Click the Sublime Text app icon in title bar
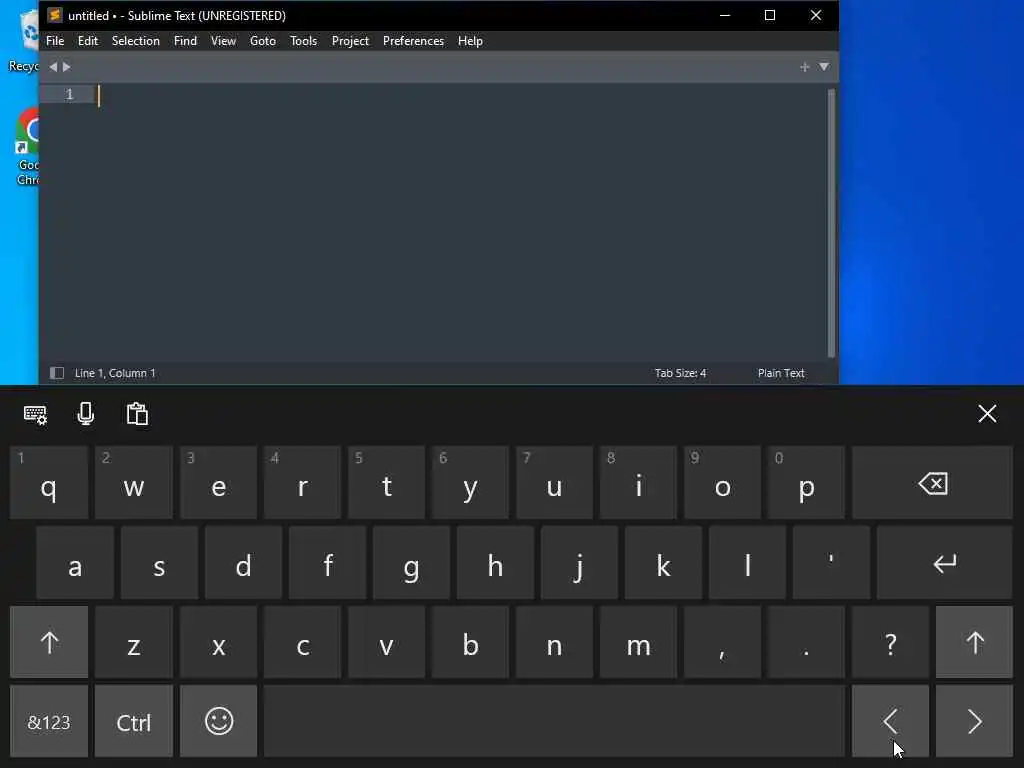The height and width of the screenshot is (768, 1024). tap(55, 14)
